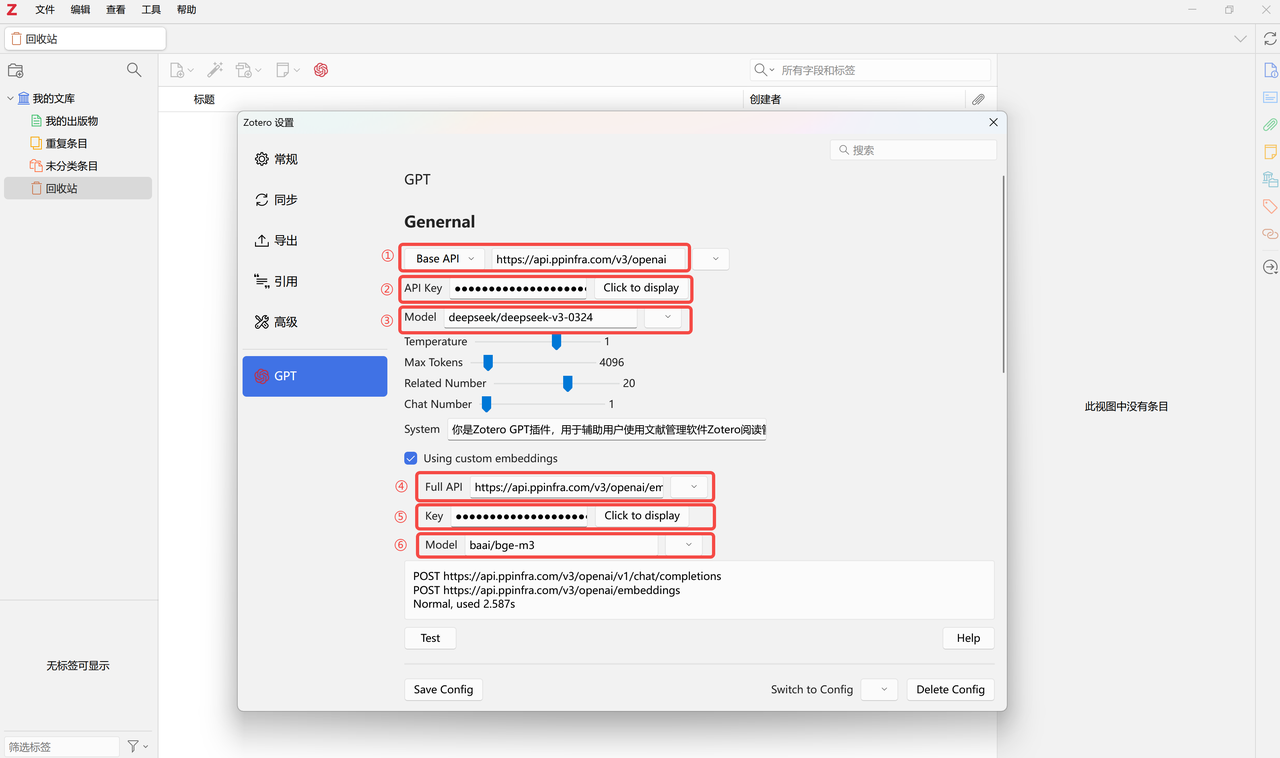Image resolution: width=1280 pixels, height=758 pixels.
Task: Select the GPT settings section
Action: click(314, 376)
